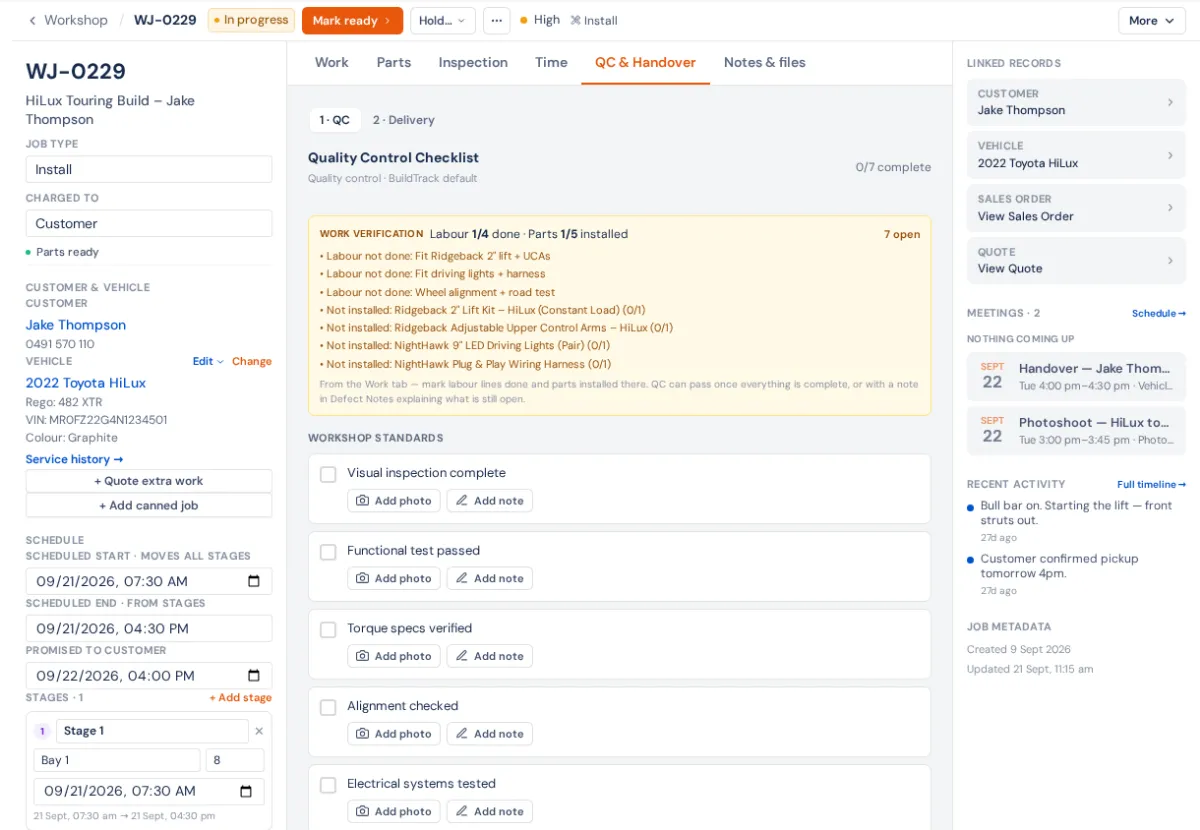Click the Bay 1 field
Screen dimensions: 1200x830
coord(117,760)
